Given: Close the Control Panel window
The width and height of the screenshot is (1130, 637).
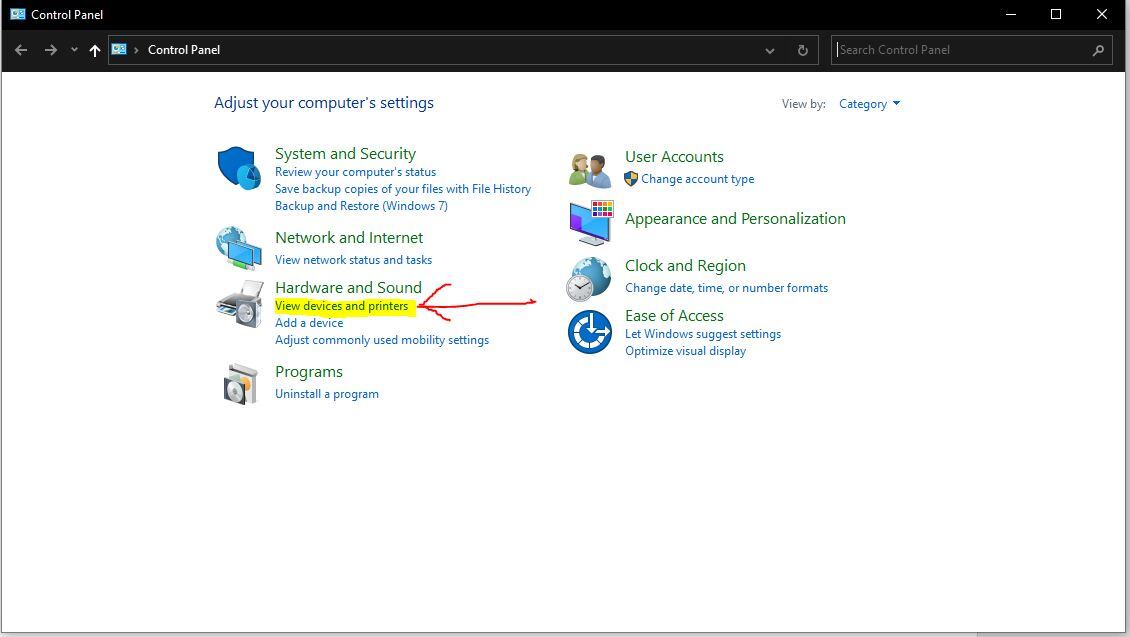Looking at the screenshot, I should [1102, 14].
